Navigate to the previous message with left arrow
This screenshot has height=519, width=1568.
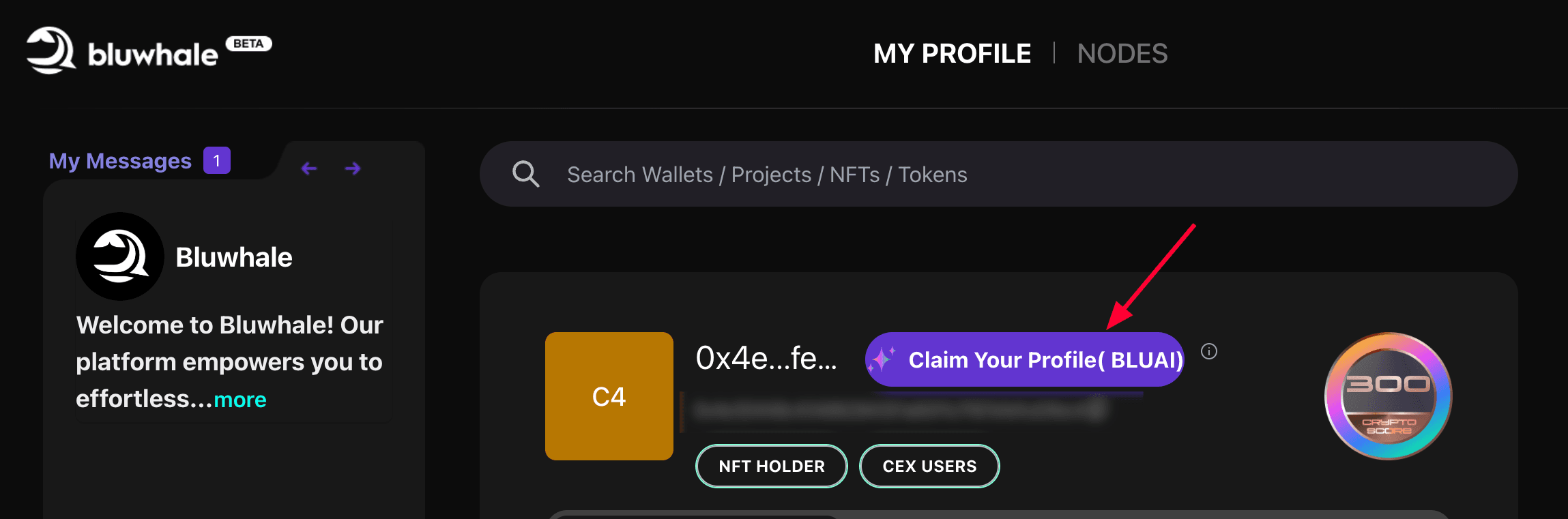[x=309, y=168]
